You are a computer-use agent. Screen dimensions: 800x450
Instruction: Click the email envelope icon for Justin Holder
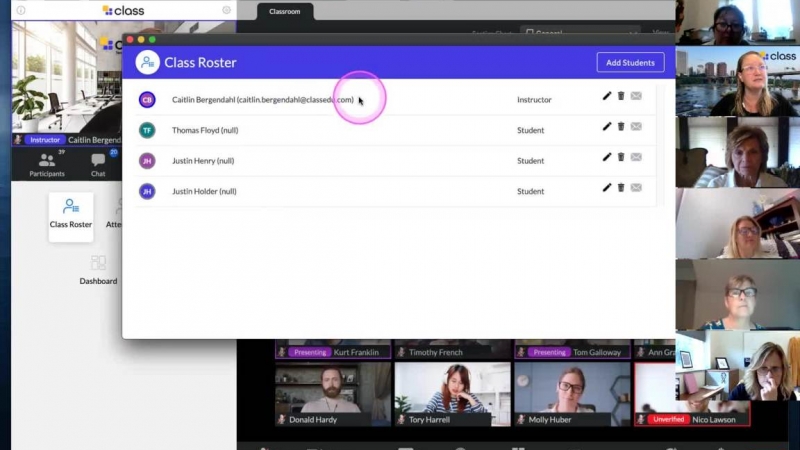tap(636, 187)
